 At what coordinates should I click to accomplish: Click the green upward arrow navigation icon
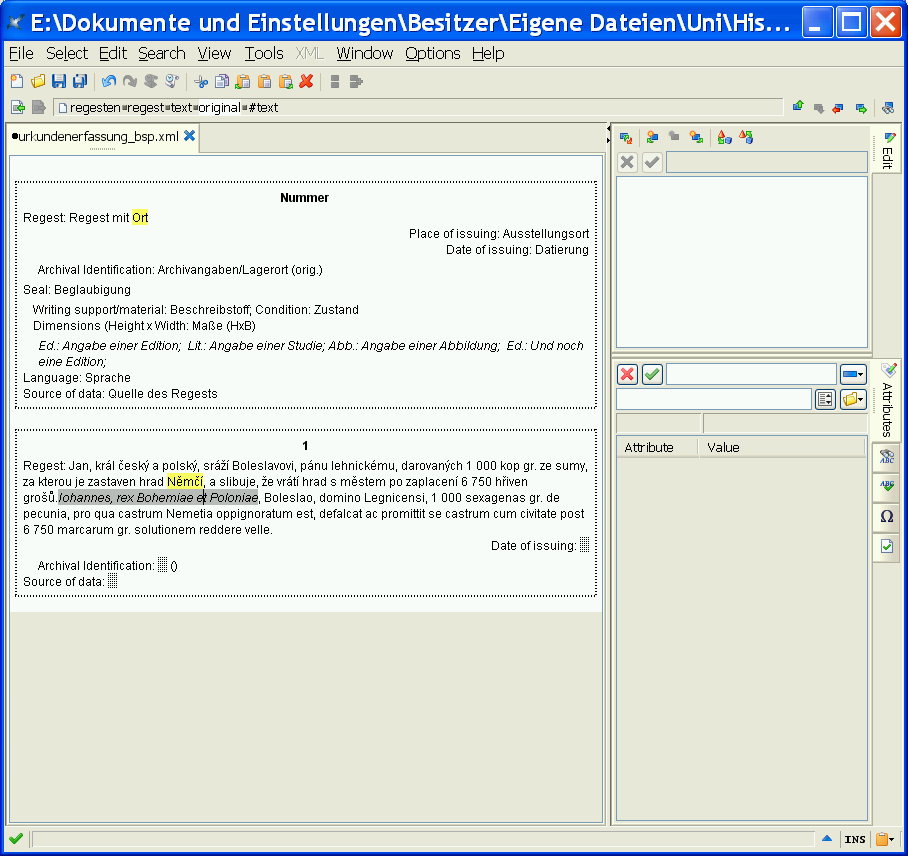798,107
